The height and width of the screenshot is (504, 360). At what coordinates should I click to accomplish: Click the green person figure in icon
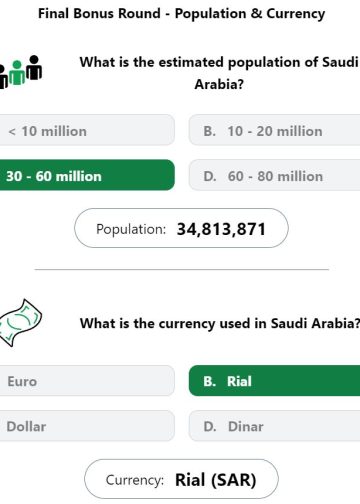pos(17,73)
